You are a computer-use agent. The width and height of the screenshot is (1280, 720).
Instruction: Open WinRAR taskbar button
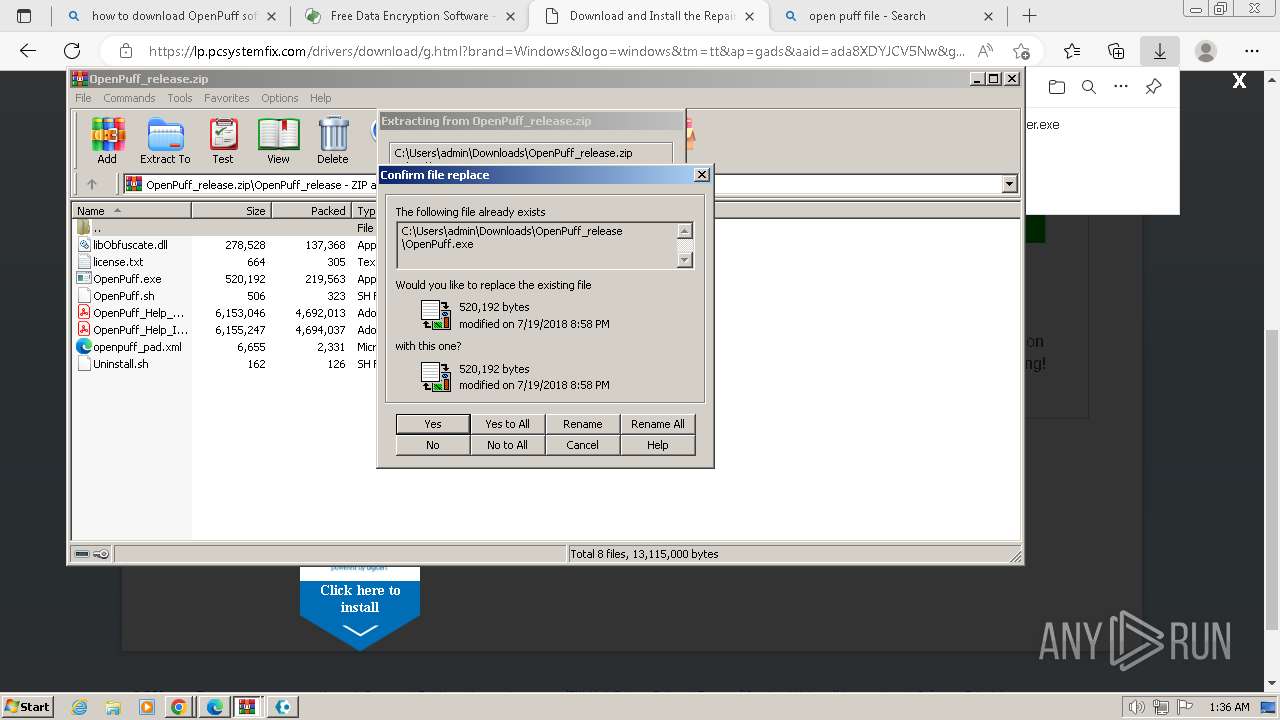pos(247,707)
